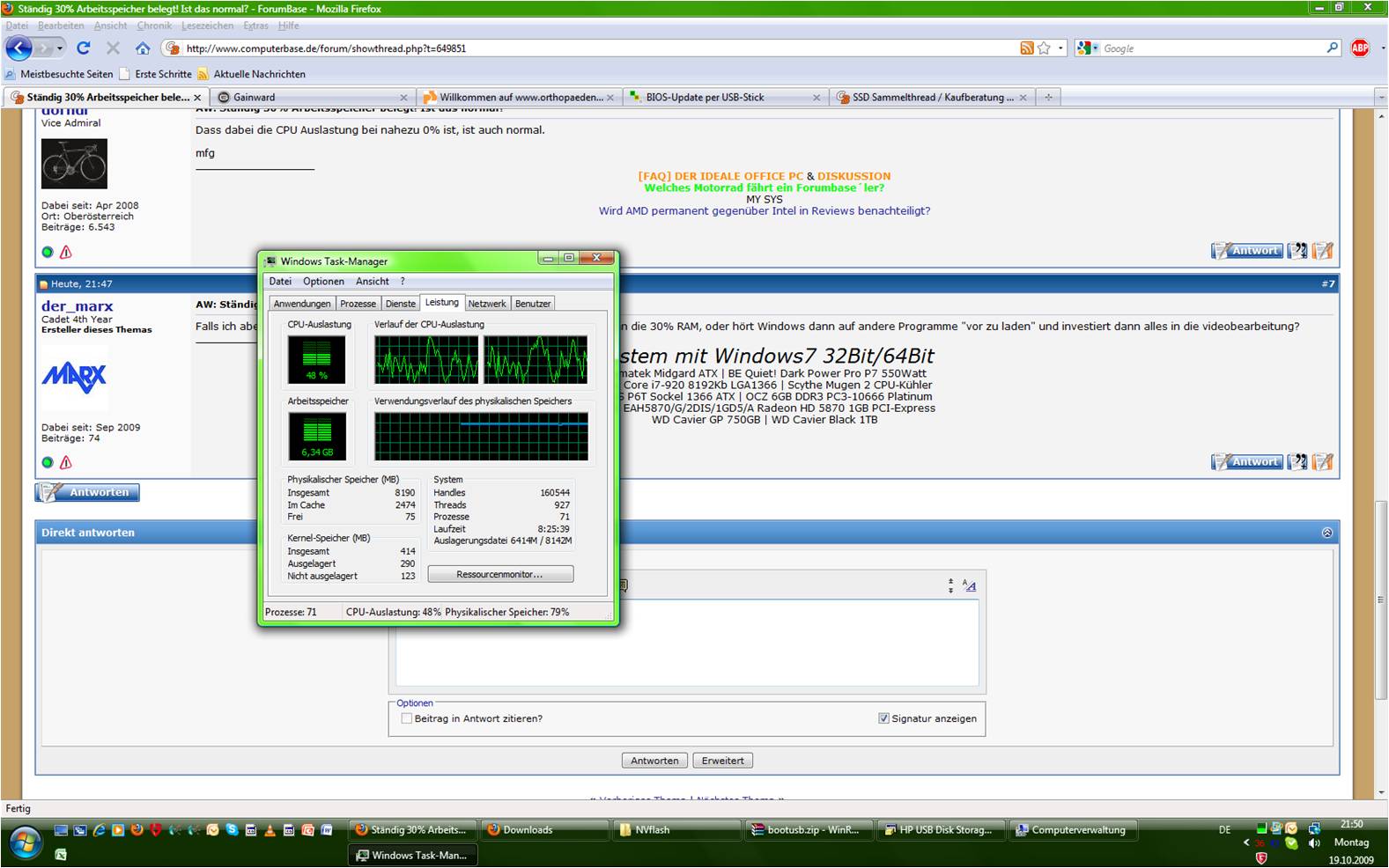Screen dimensions: 1389x868
Task: Open the address bar history dropdown arrow
Action: pos(1061,48)
